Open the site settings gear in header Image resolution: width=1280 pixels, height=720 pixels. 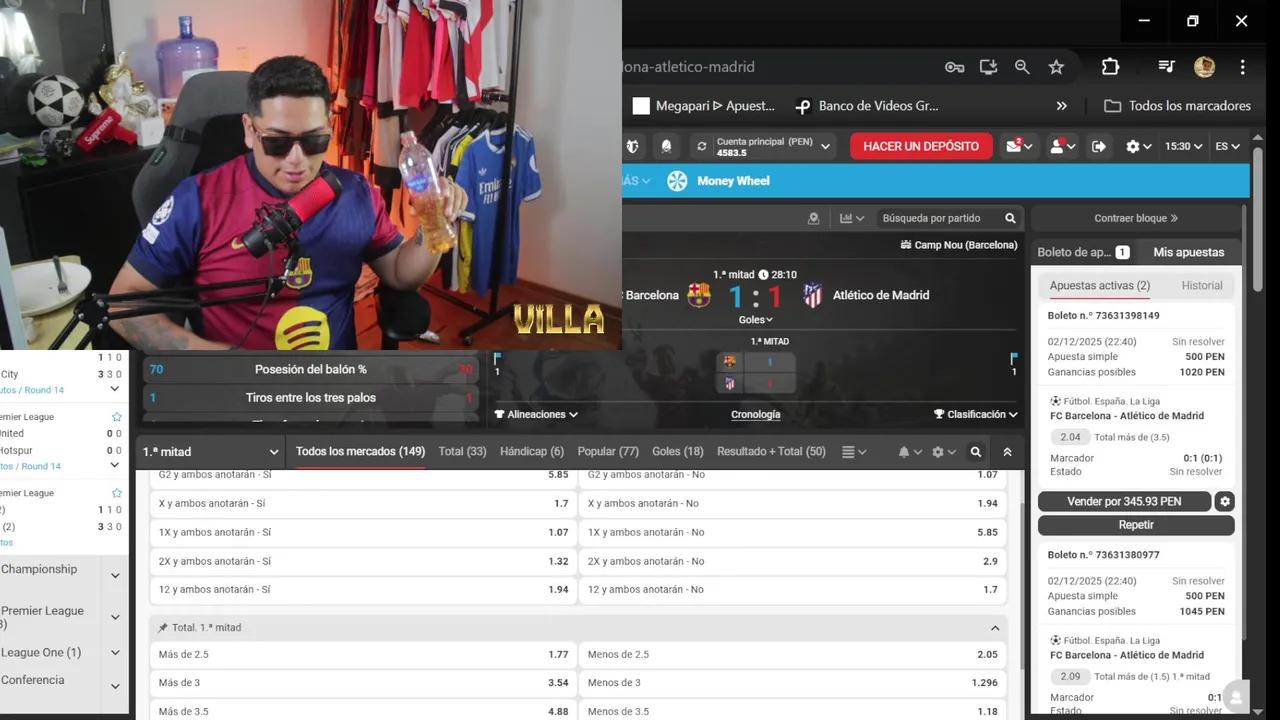tap(1138, 146)
